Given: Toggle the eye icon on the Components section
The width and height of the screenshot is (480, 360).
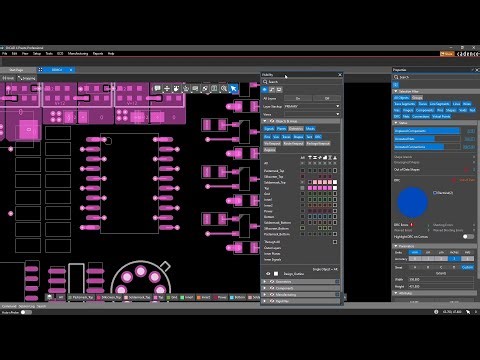Looking at the screenshot, I should 272,288.
